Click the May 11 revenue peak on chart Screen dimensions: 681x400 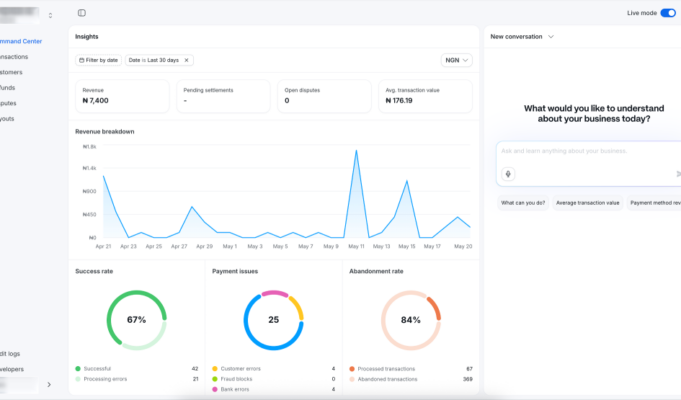pos(357,151)
